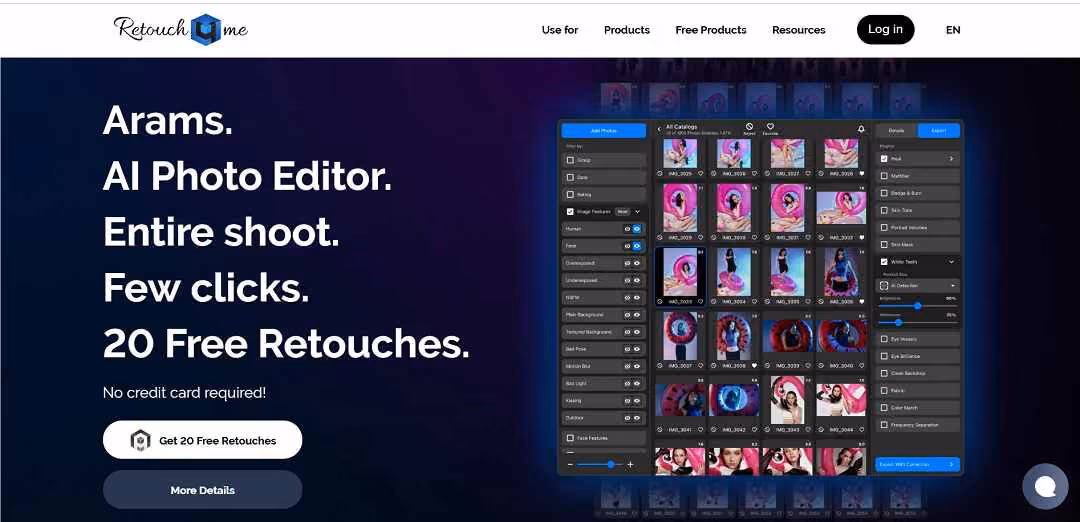Click the More Details button

pos(202,490)
